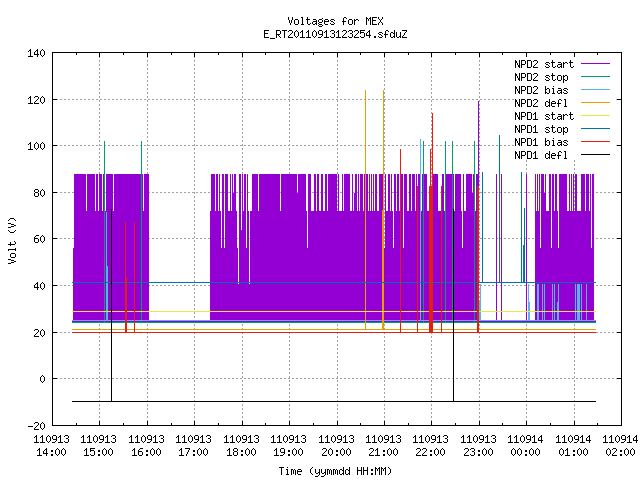The height and width of the screenshot is (480, 640).
Task: Click the black NPD1 defl spike near 22:30
Action: click(453, 305)
